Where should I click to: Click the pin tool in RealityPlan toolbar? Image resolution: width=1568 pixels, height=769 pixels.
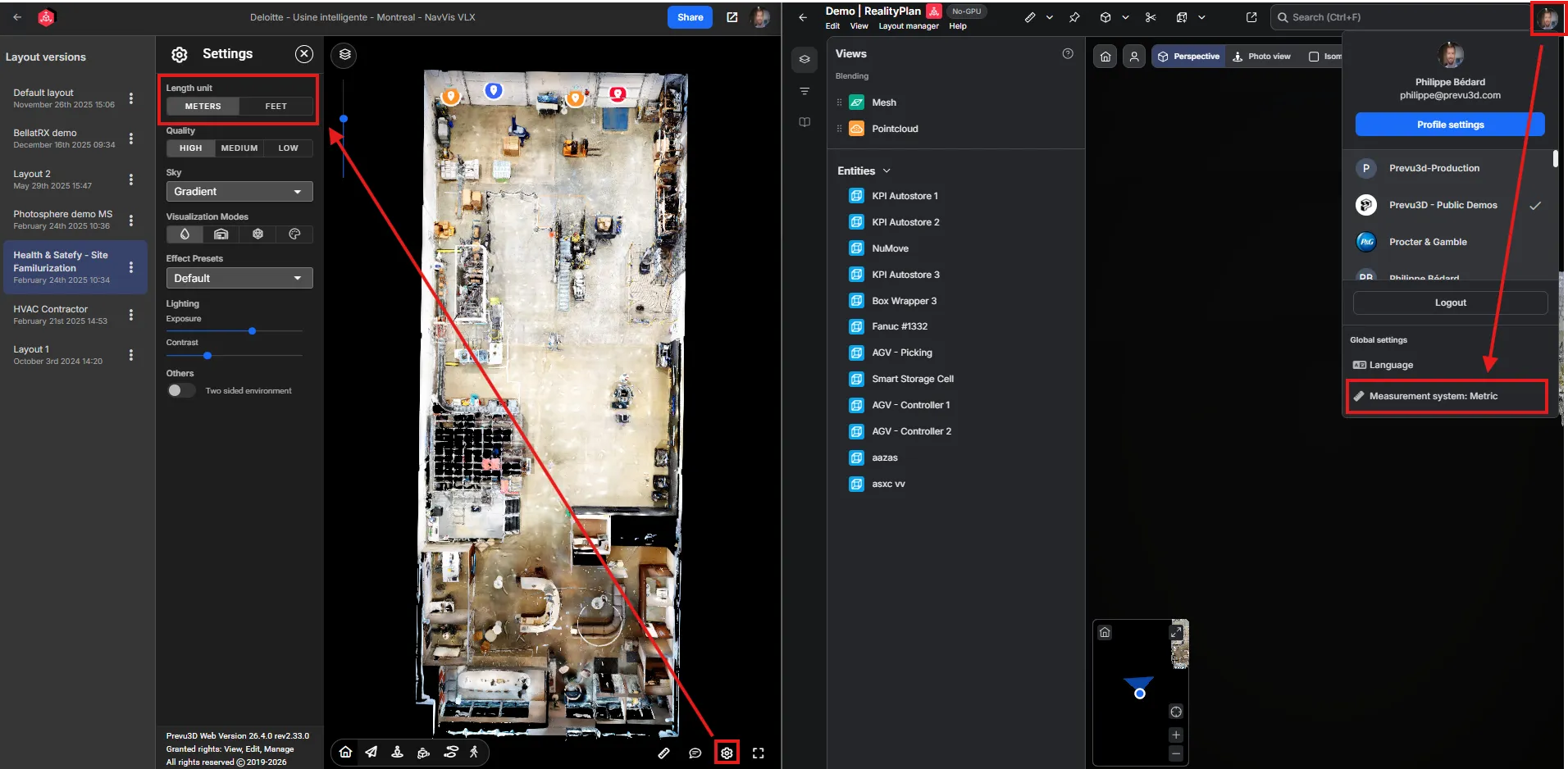[x=1074, y=17]
